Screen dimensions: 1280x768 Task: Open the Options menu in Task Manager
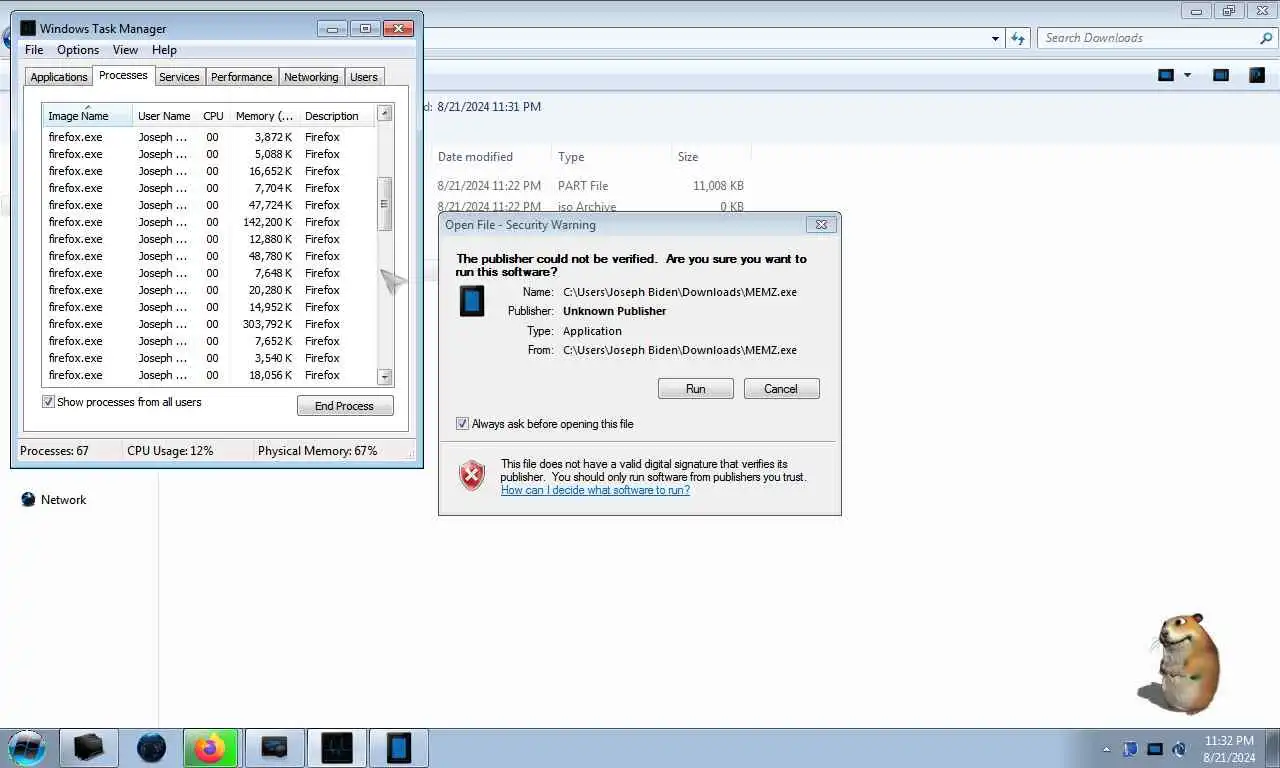coord(78,50)
